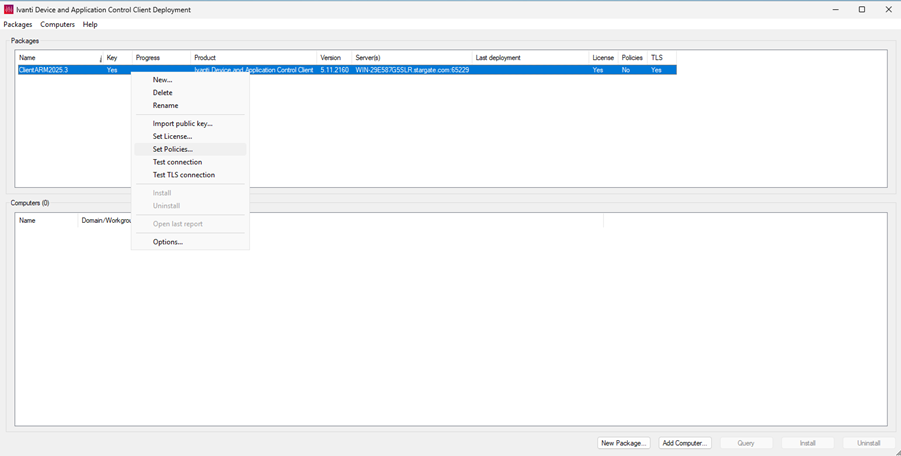Image resolution: width=901 pixels, height=456 pixels.
Task: Open the Packages menu
Action: coord(18,24)
